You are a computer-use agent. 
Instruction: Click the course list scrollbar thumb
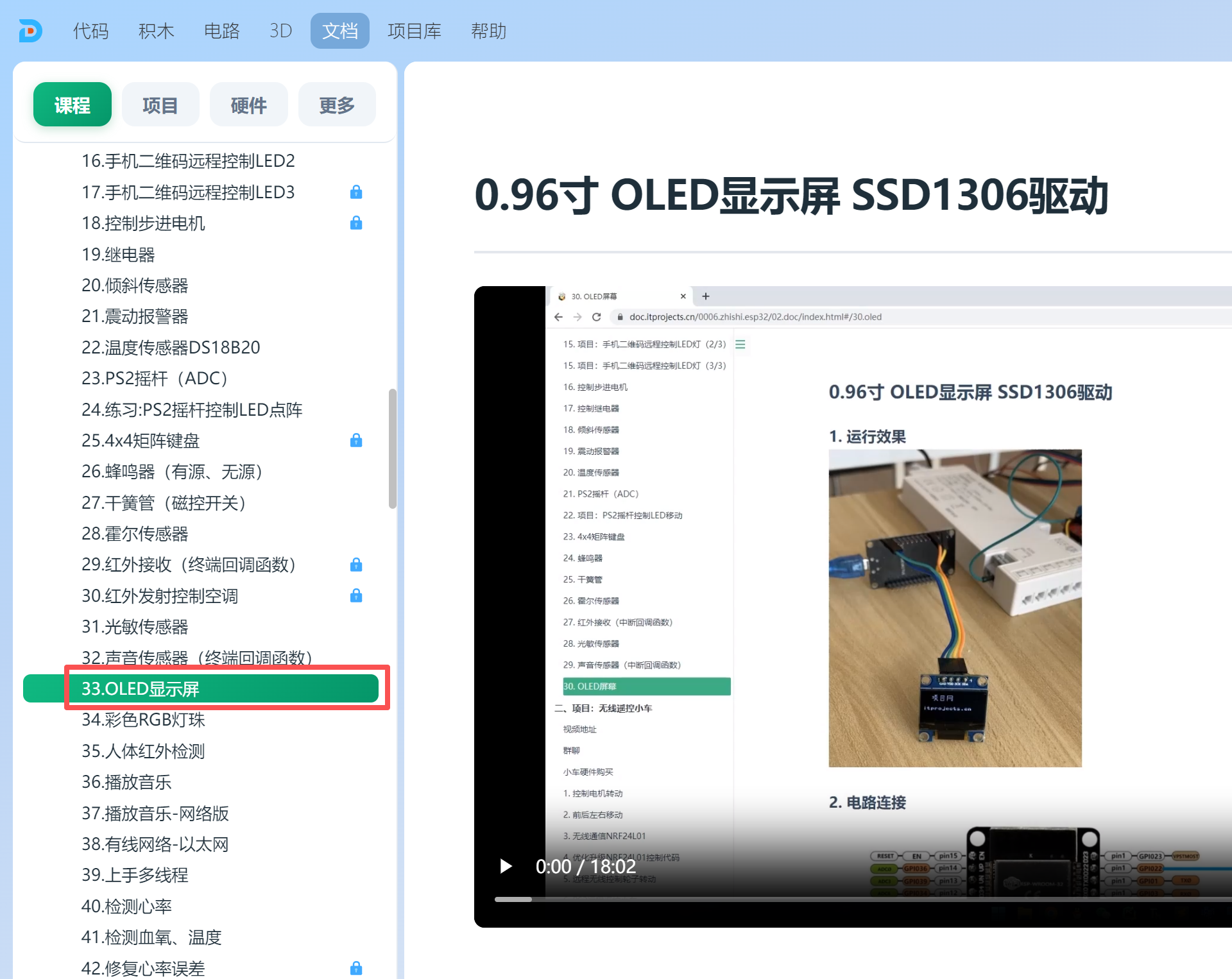[x=392, y=448]
